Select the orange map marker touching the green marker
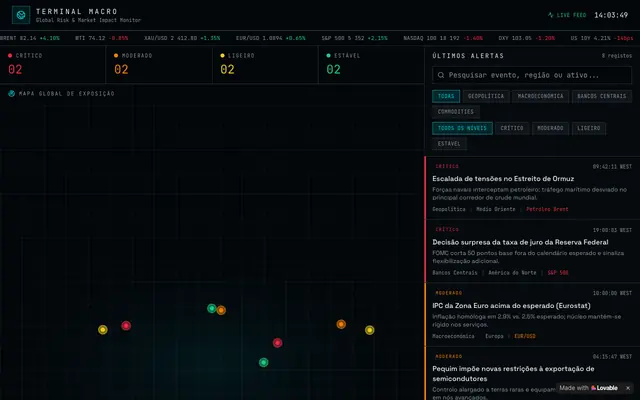Image resolution: width=640 pixels, height=400 pixels. point(221,310)
